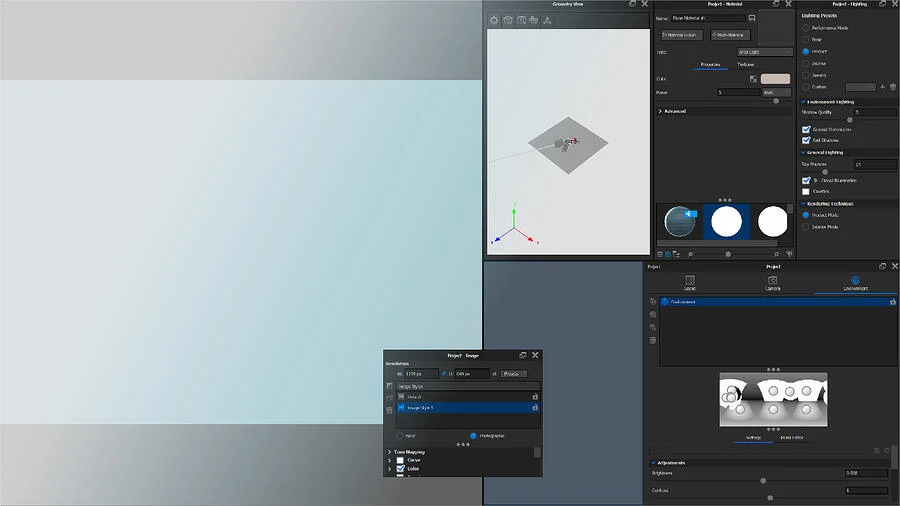The width and height of the screenshot is (900, 506).
Task: Click the delete lighting preset trash icon
Action: point(891,87)
